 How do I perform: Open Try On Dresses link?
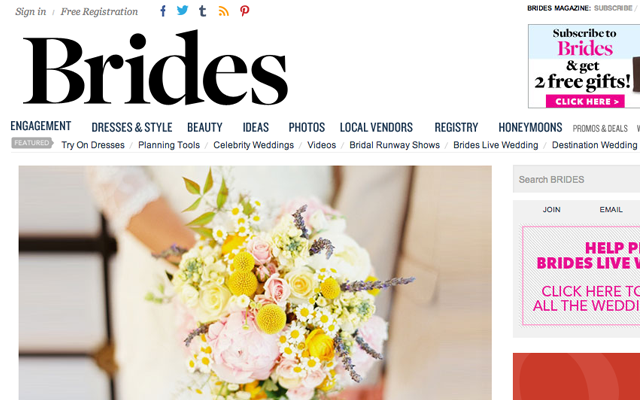(93, 145)
